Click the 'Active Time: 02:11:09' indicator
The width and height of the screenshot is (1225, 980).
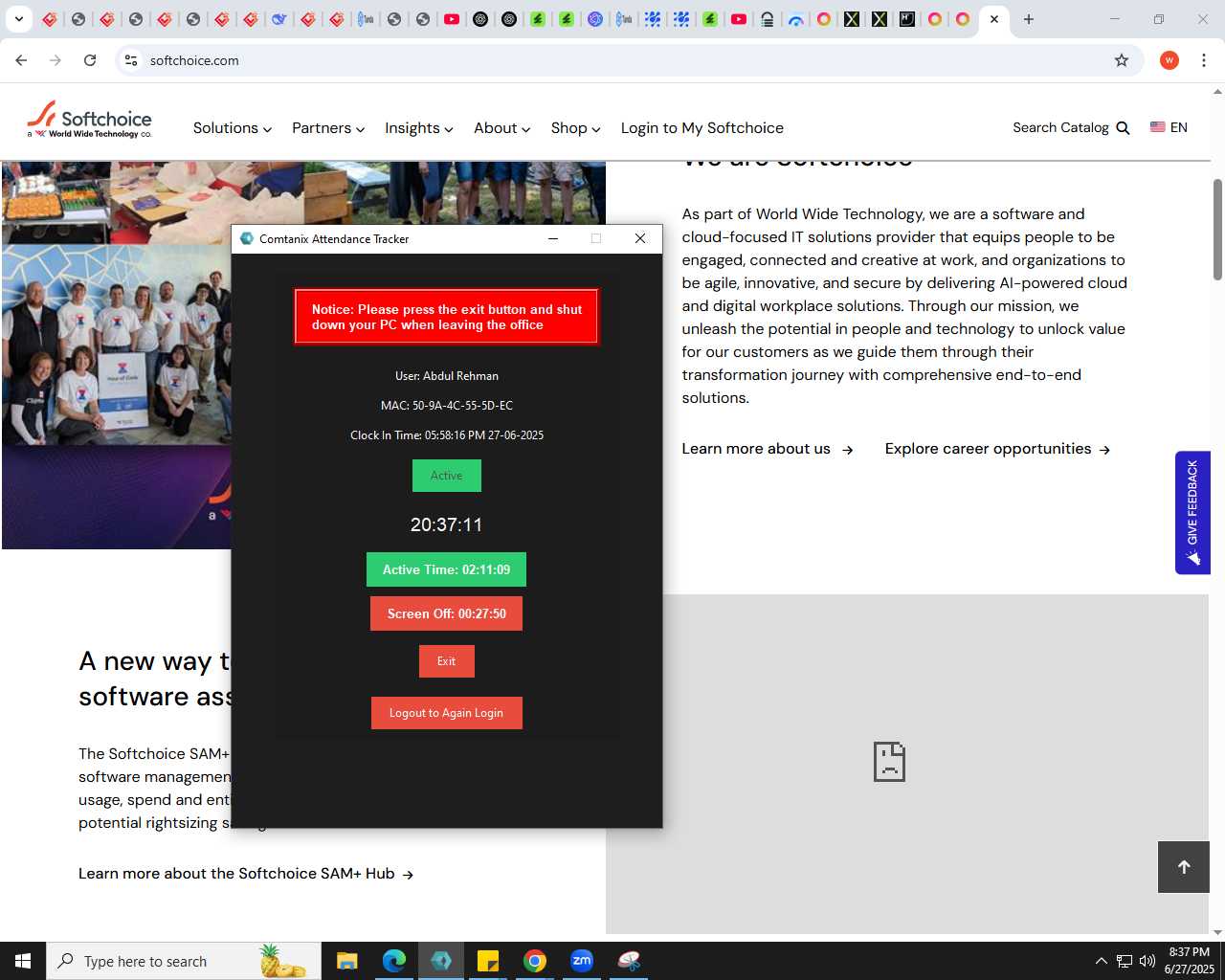[x=446, y=569]
